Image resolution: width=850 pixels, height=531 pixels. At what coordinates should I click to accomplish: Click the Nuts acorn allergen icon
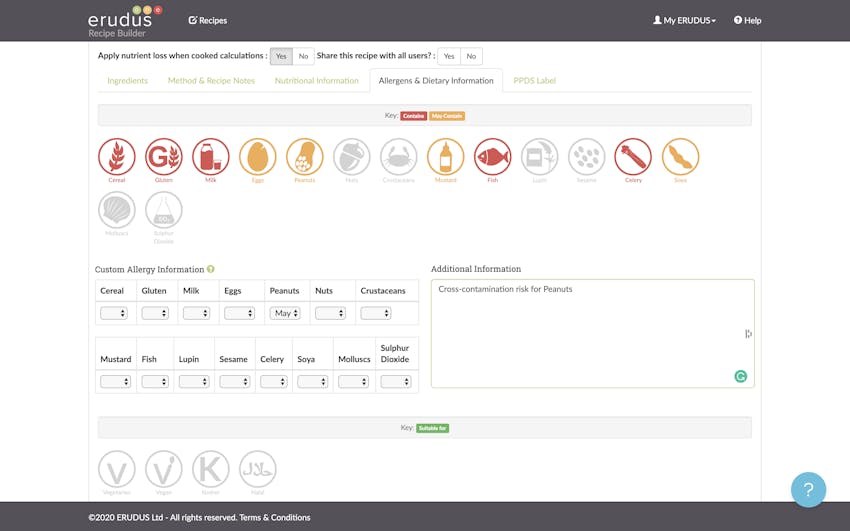(x=352, y=157)
